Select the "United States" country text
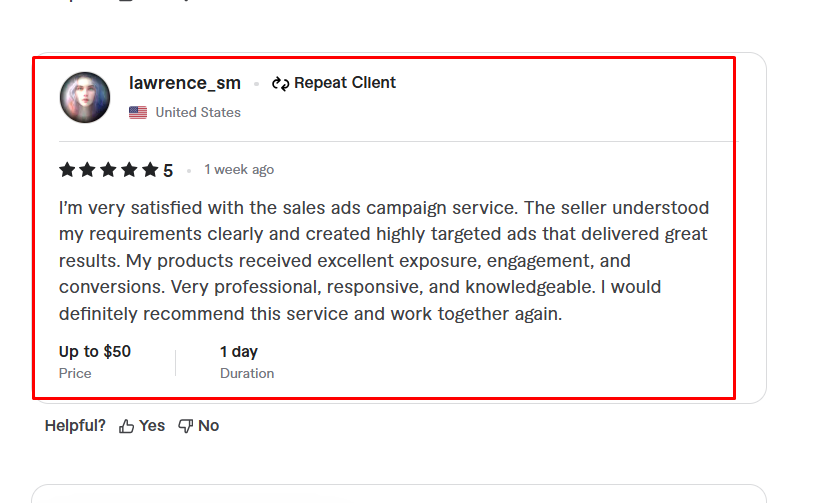 [x=198, y=113]
